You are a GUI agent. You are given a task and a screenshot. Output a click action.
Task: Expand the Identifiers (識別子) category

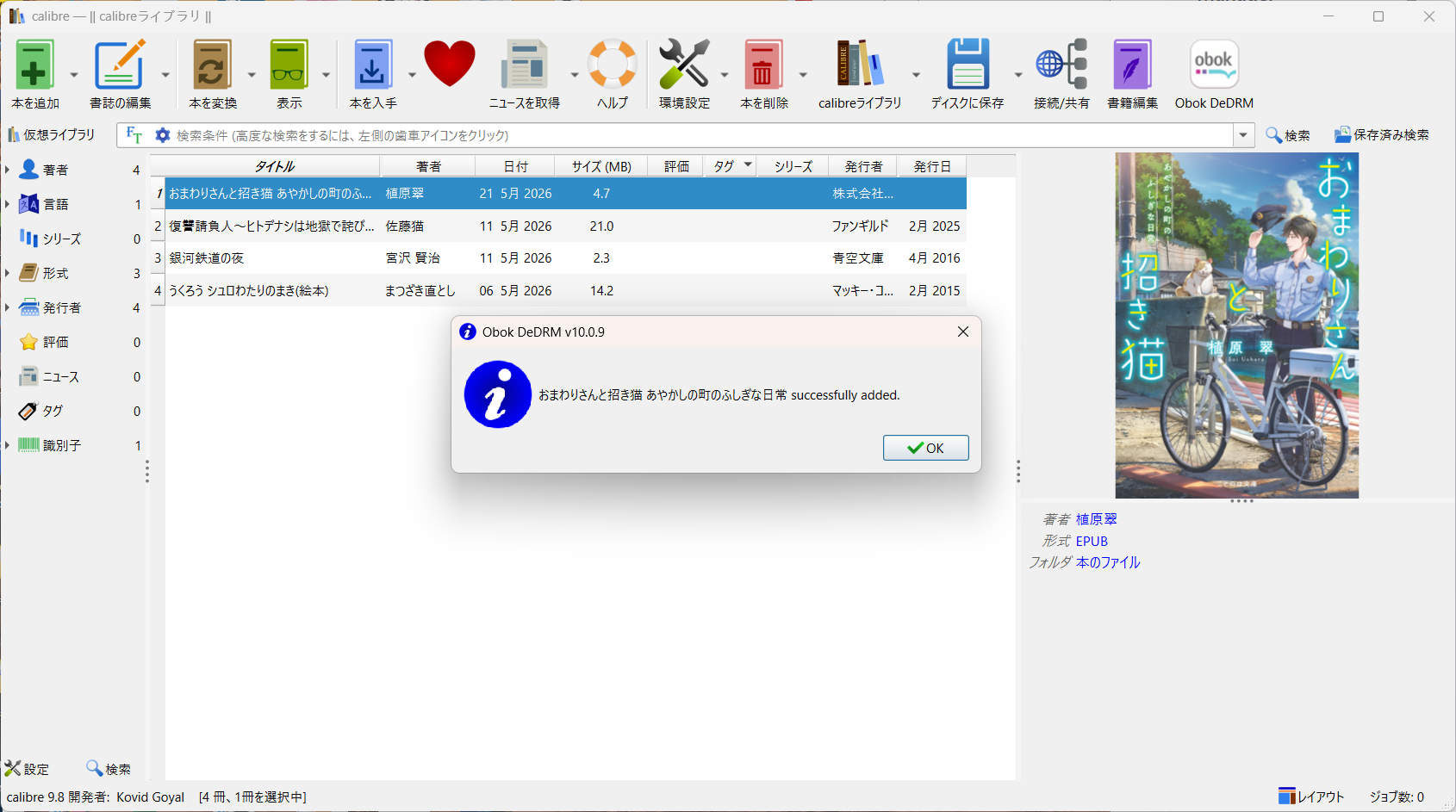[7, 445]
